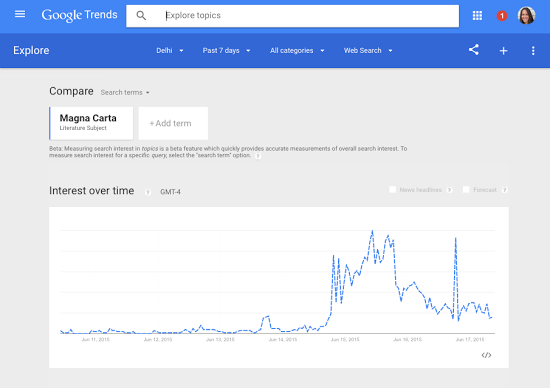This screenshot has width=550, height=388.
Task: Expand the Delhi region dropdown
Action: click(170, 51)
